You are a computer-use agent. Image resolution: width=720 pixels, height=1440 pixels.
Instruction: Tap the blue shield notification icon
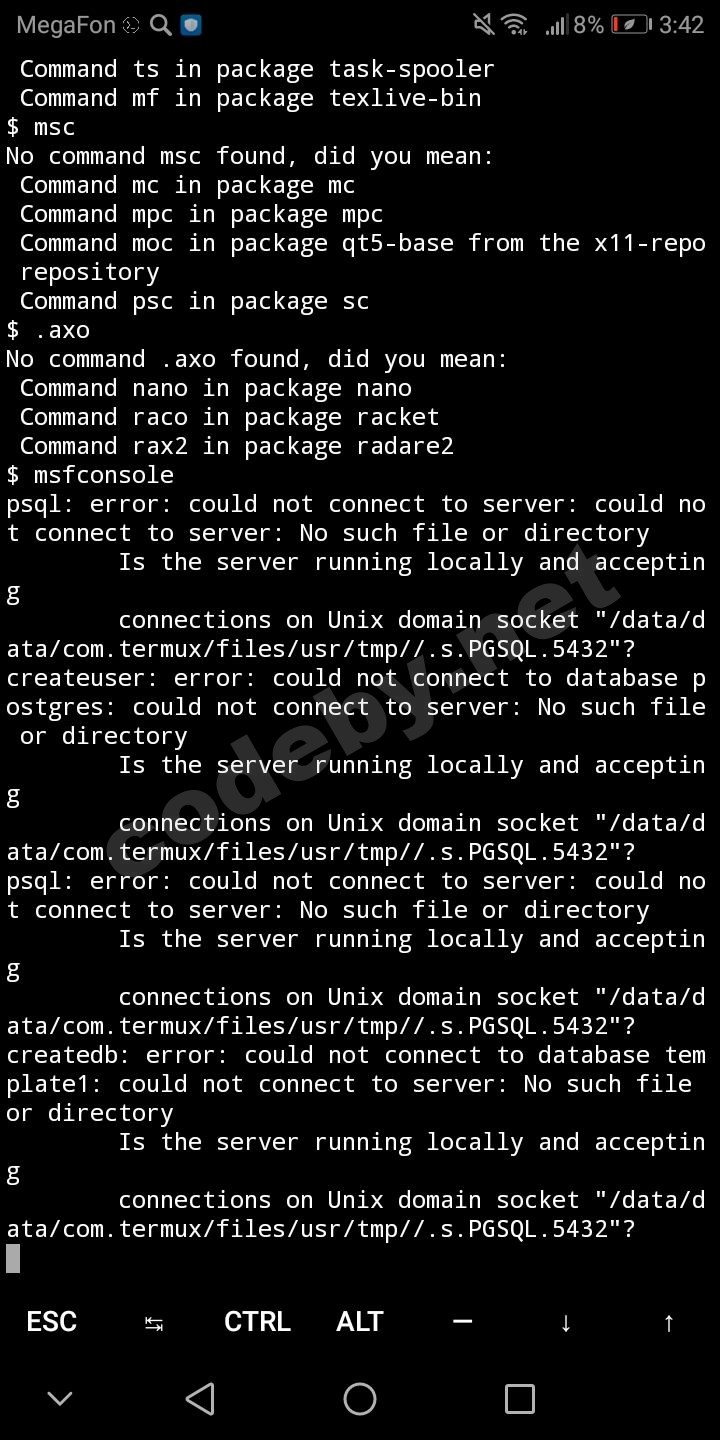191,25
